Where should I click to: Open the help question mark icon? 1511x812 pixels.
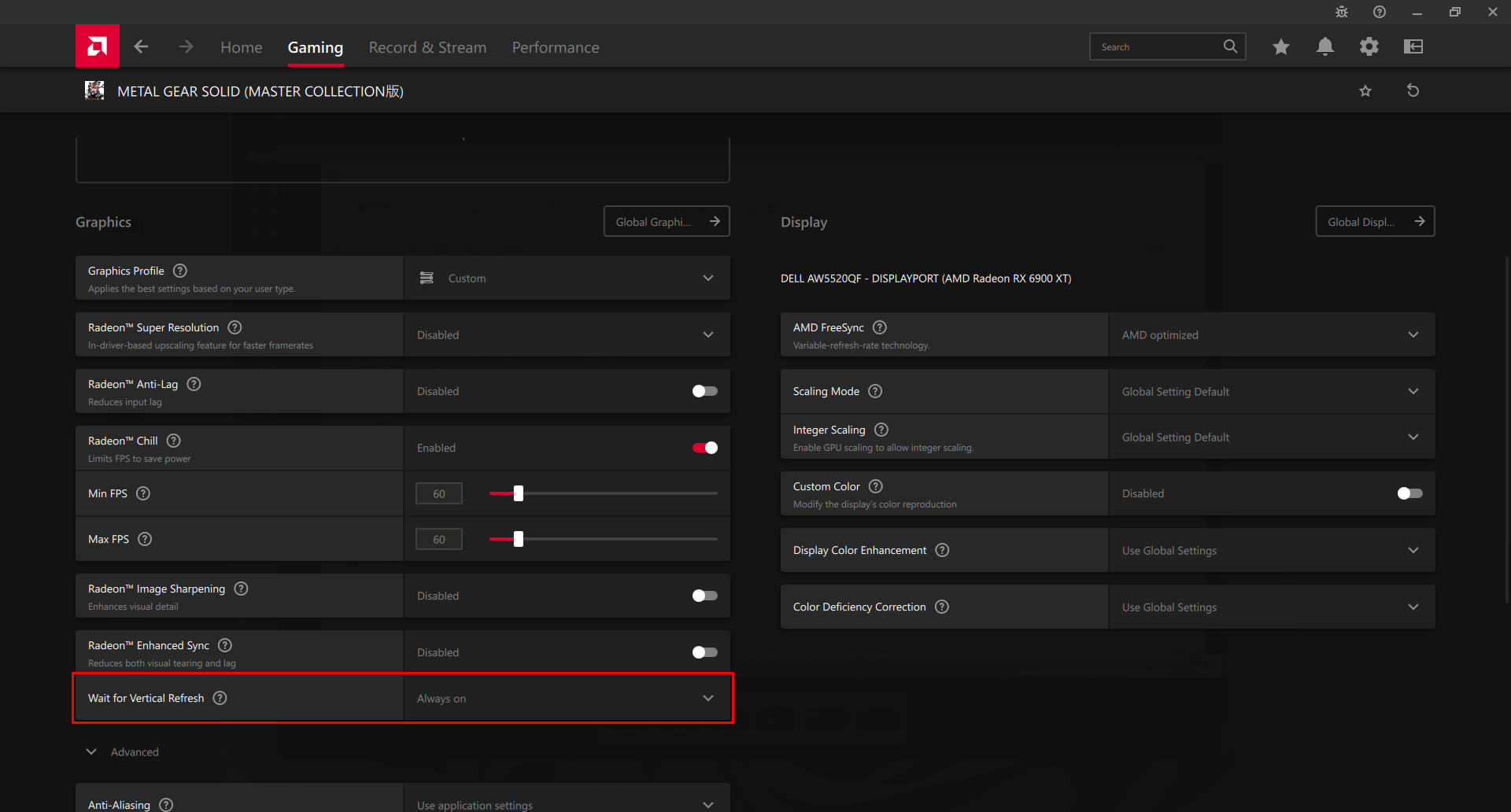(1380, 12)
